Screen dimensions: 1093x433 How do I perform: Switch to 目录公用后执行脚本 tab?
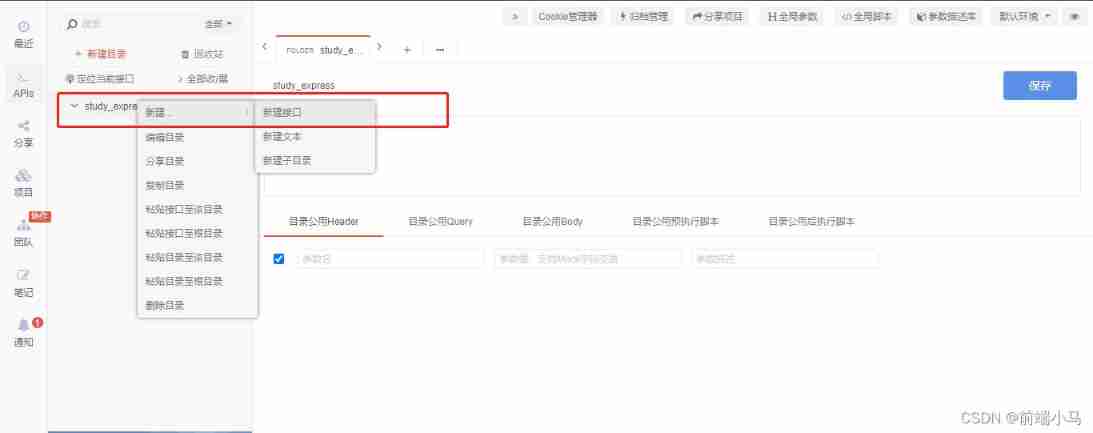tap(811, 221)
